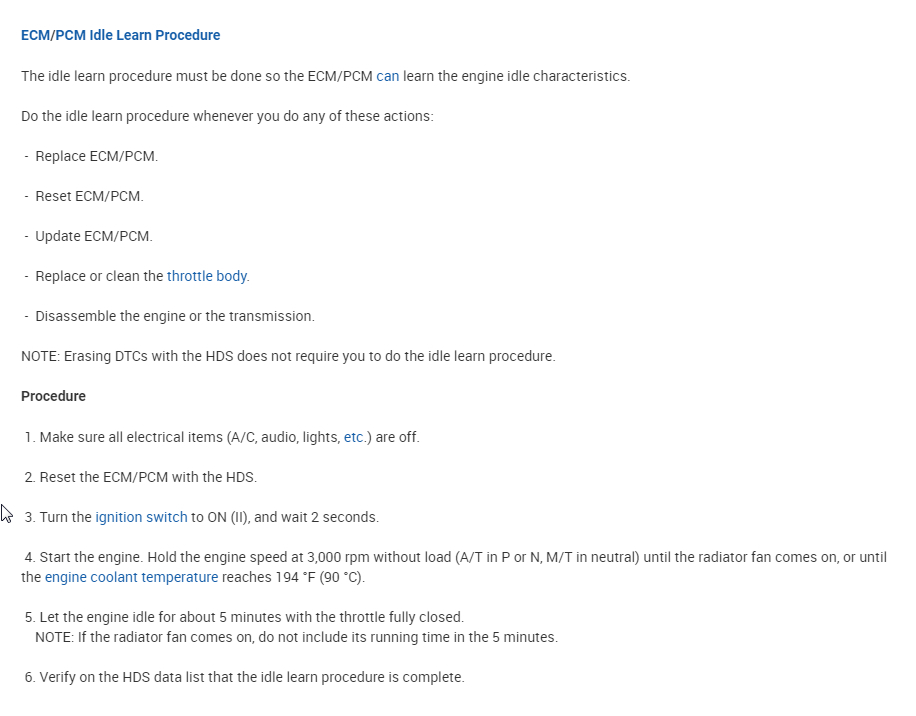This screenshot has width=916, height=716.
Task: Follow the "etc." link in step 1
Action: (354, 437)
